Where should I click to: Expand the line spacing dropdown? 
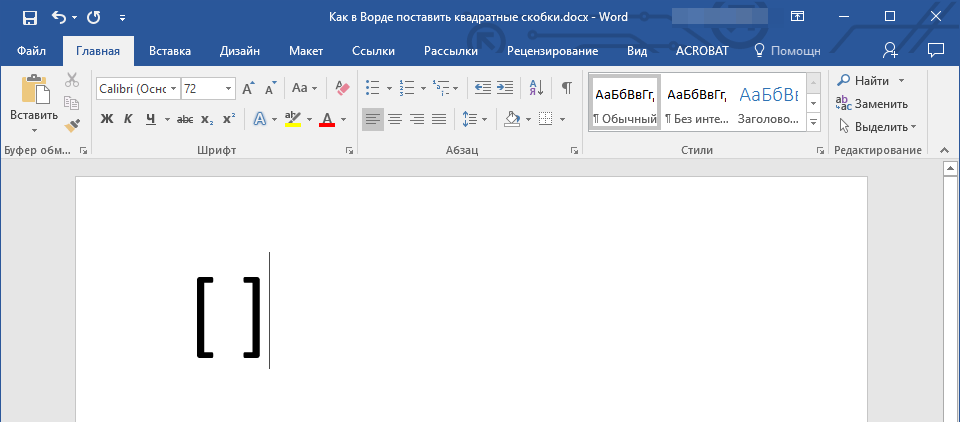(x=485, y=119)
